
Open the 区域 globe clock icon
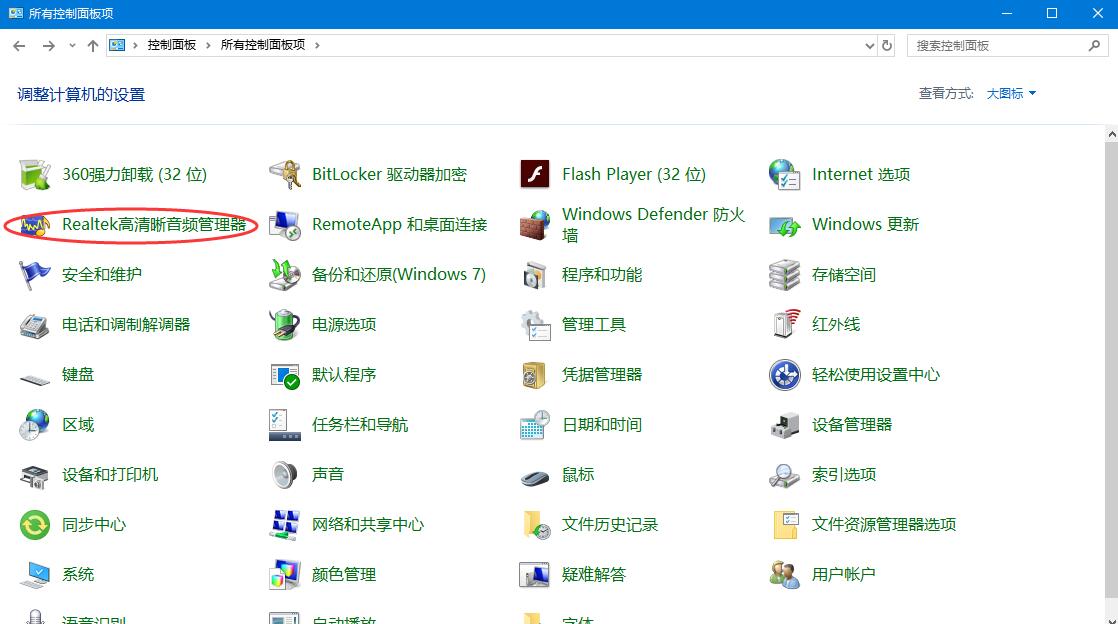pyautogui.click(x=34, y=425)
